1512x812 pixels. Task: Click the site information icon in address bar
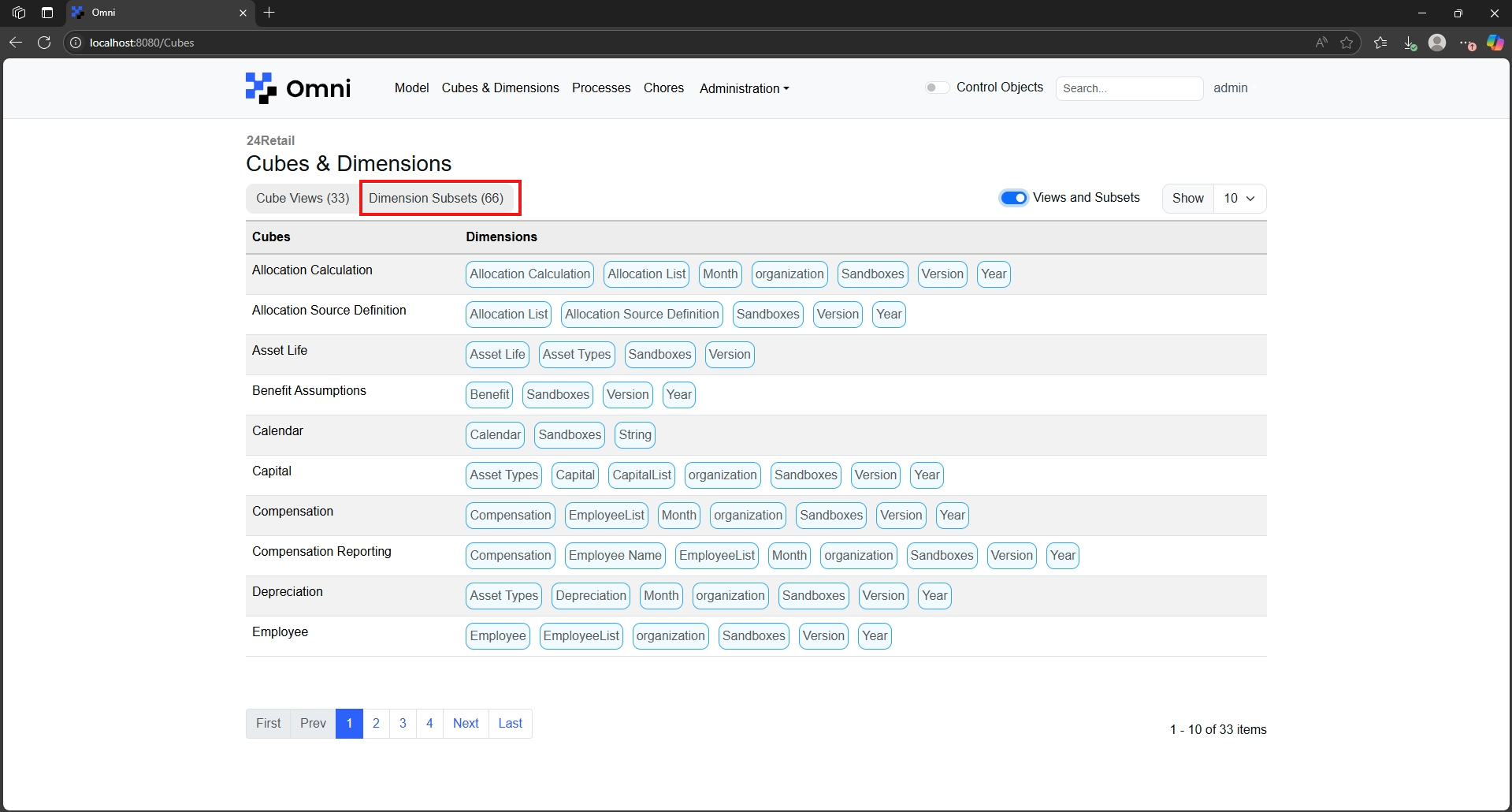(x=76, y=43)
